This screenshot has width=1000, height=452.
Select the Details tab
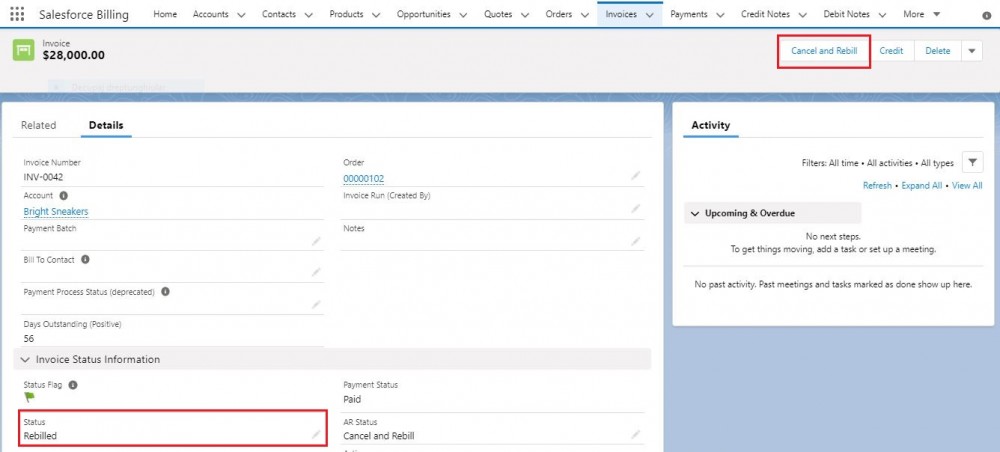click(x=106, y=126)
